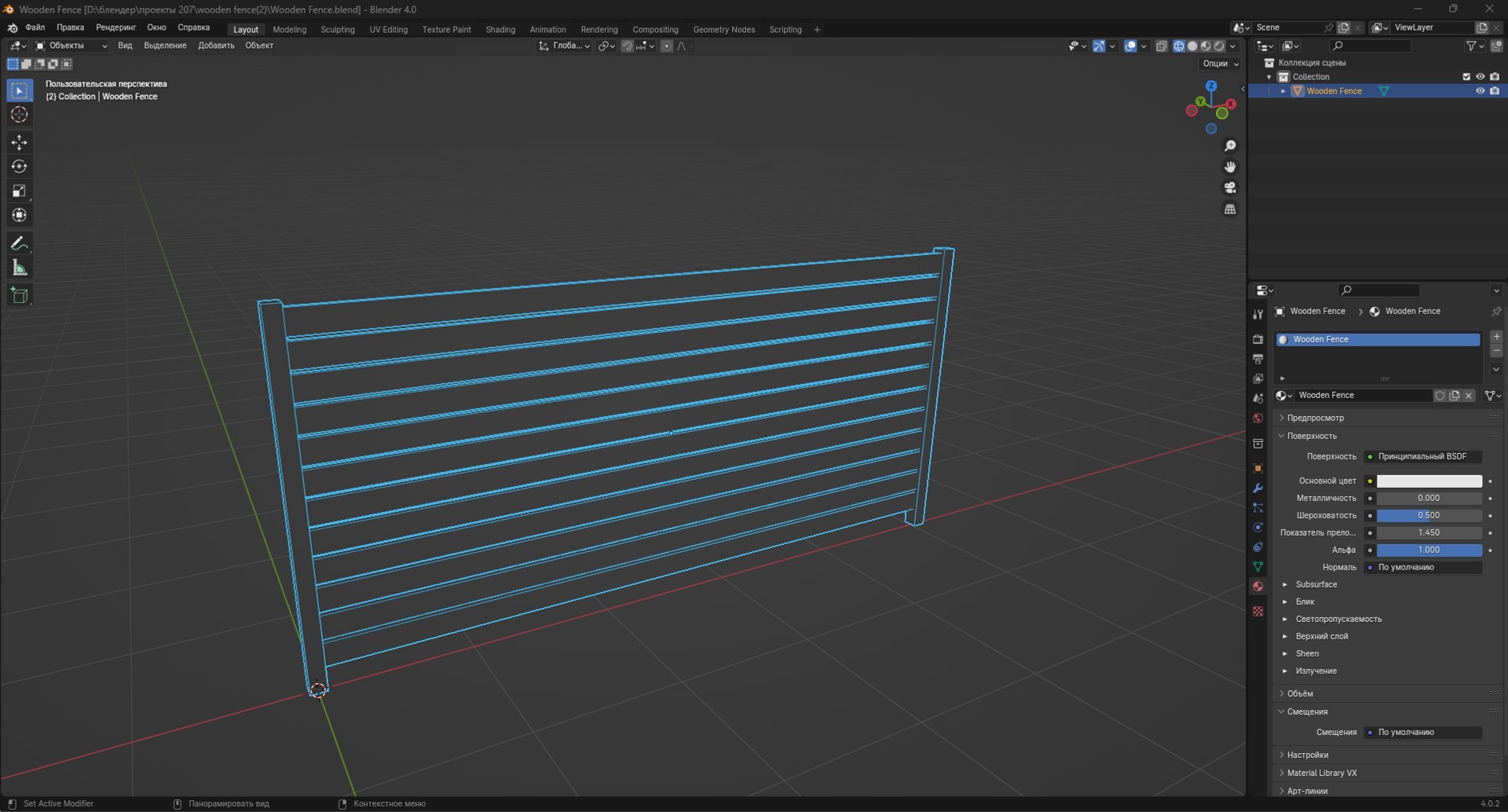This screenshot has height=812, width=1508.
Task: Activate the Move tool
Action: (20, 142)
